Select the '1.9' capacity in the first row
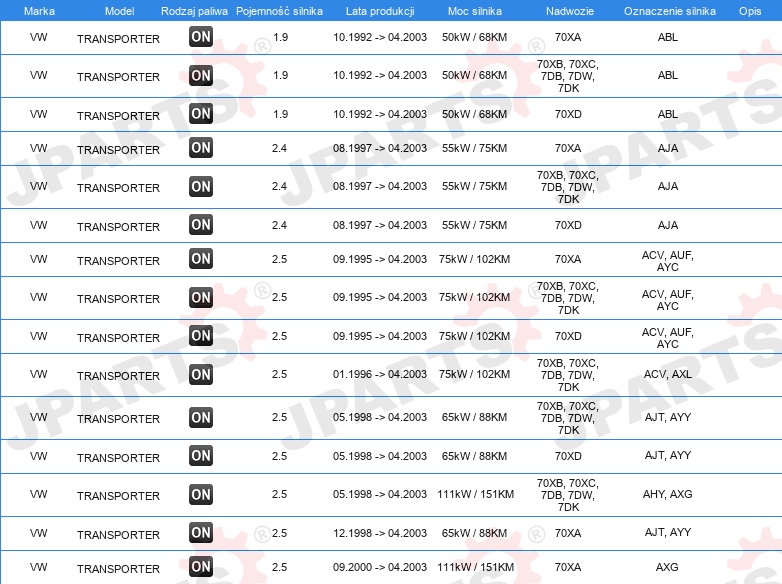Image resolution: width=782 pixels, height=584 pixels. (280, 37)
